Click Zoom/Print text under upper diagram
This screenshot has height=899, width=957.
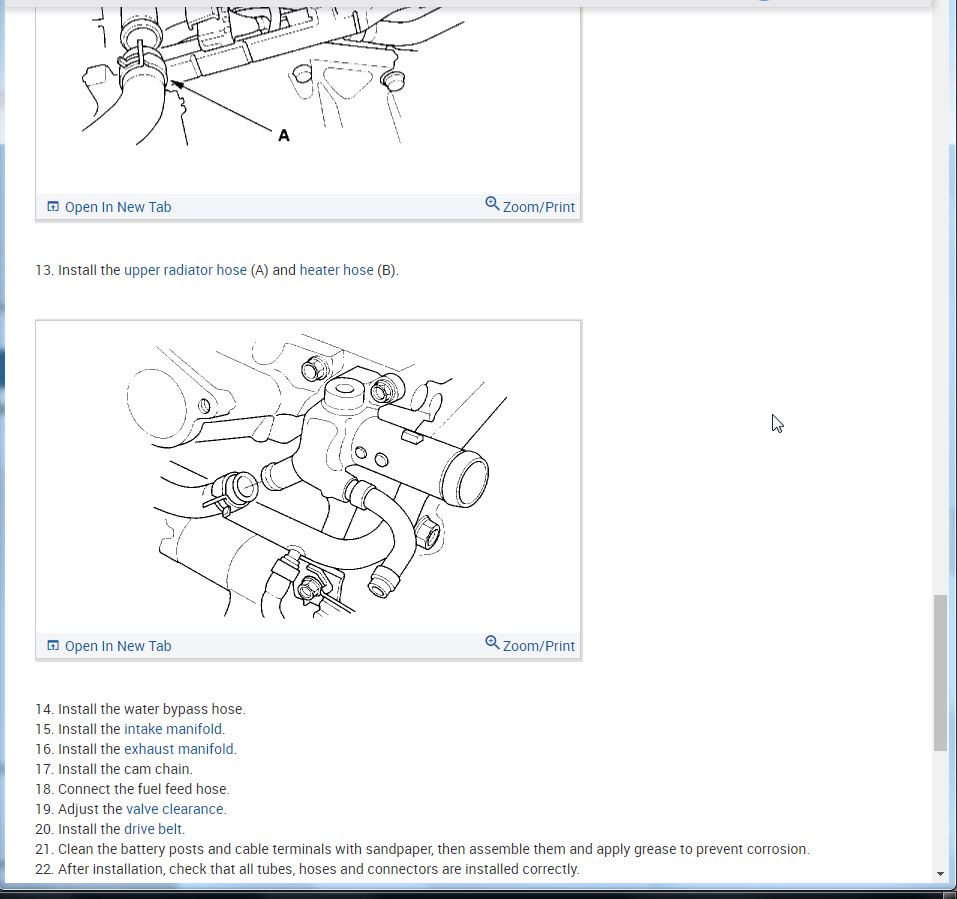click(x=538, y=207)
